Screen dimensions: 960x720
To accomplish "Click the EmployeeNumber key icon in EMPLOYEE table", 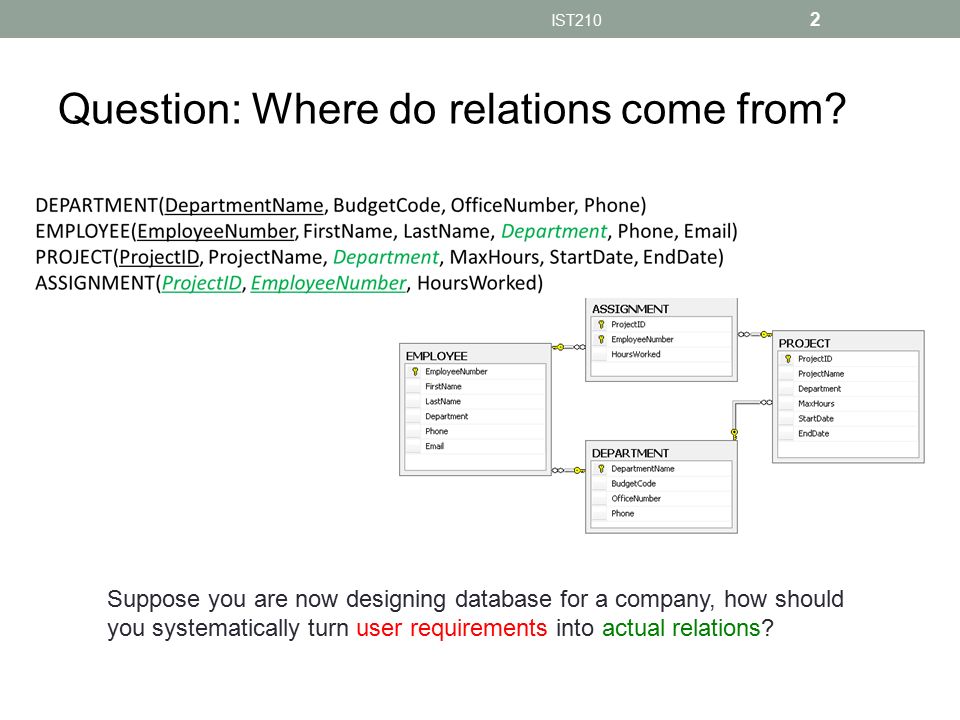I will click(415, 372).
